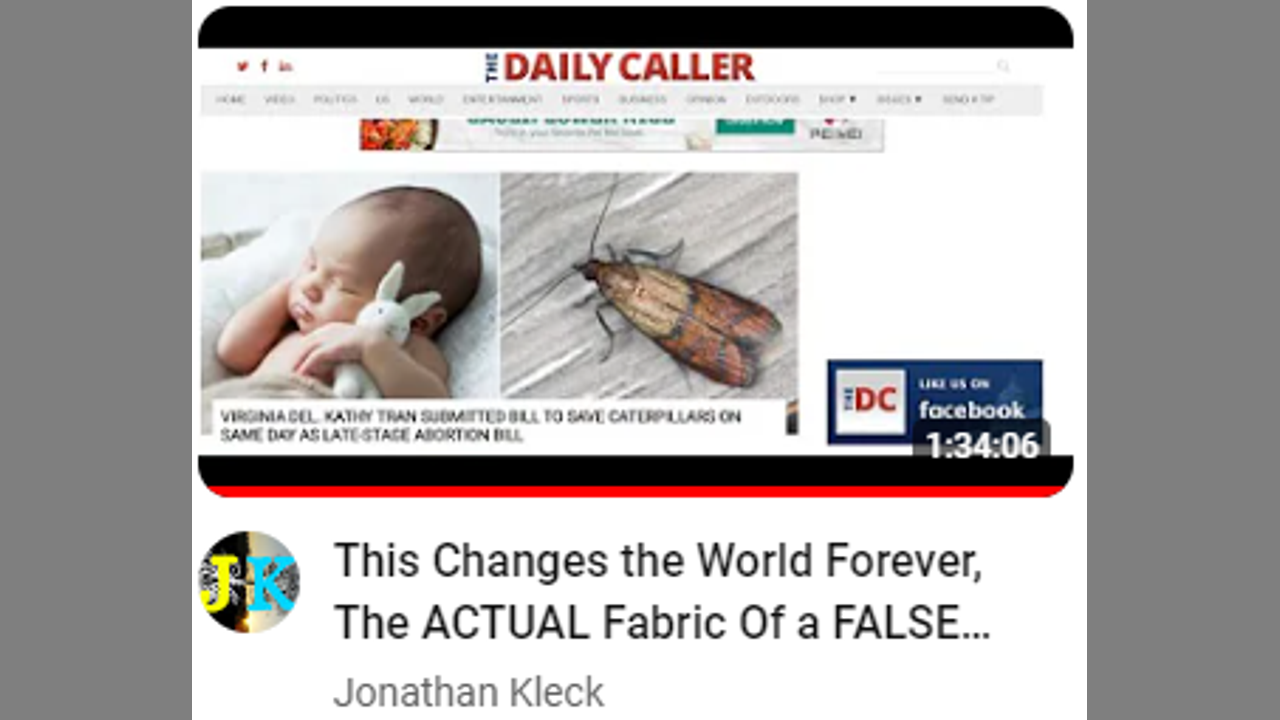Image resolution: width=1280 pixels, height=720 pixels.
Task: Select the HOME navigation item
Action: (231, 100)
